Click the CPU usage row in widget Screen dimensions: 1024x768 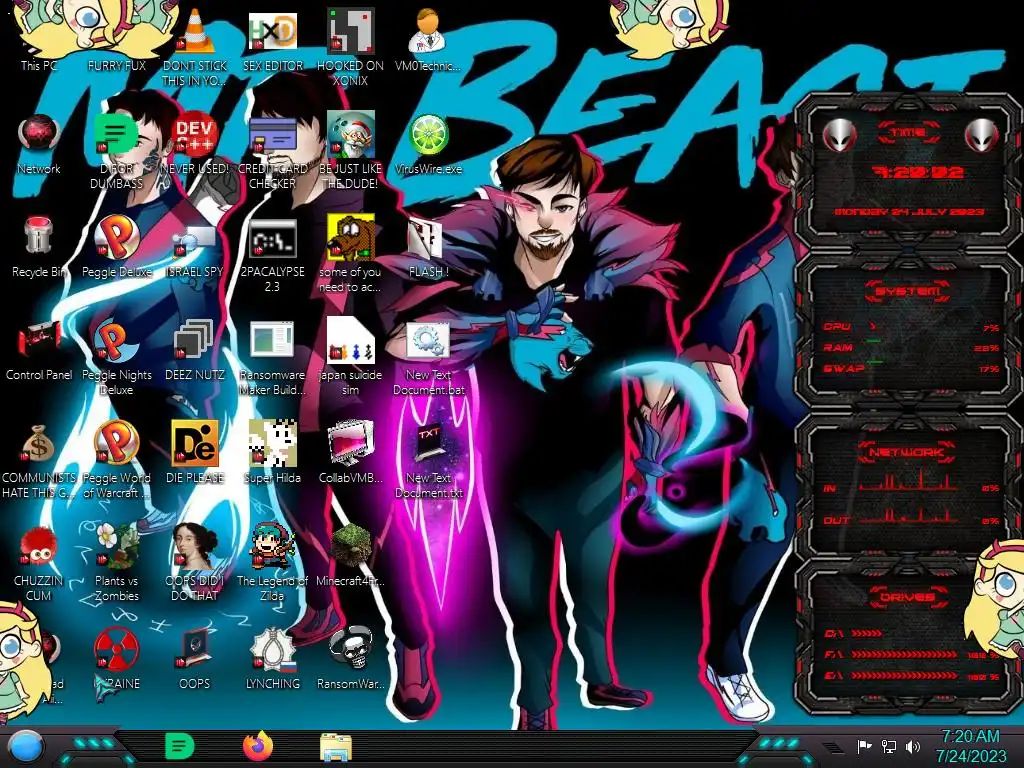coord(912,327)
